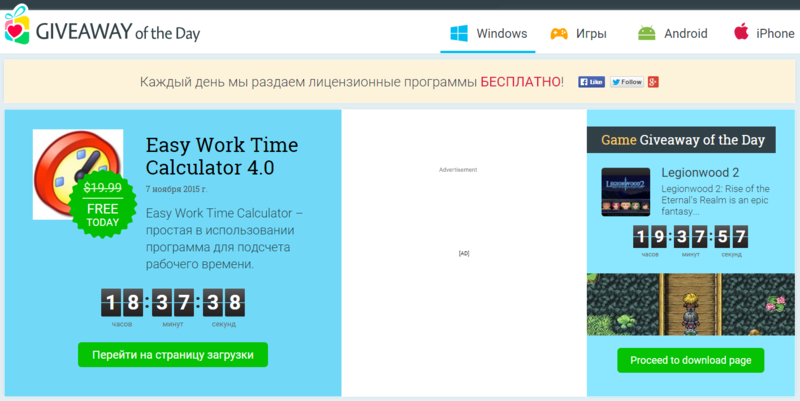This screenshot has height=401, width=800.
Task: Click the Facebook Like button
Action: (591, 82)
